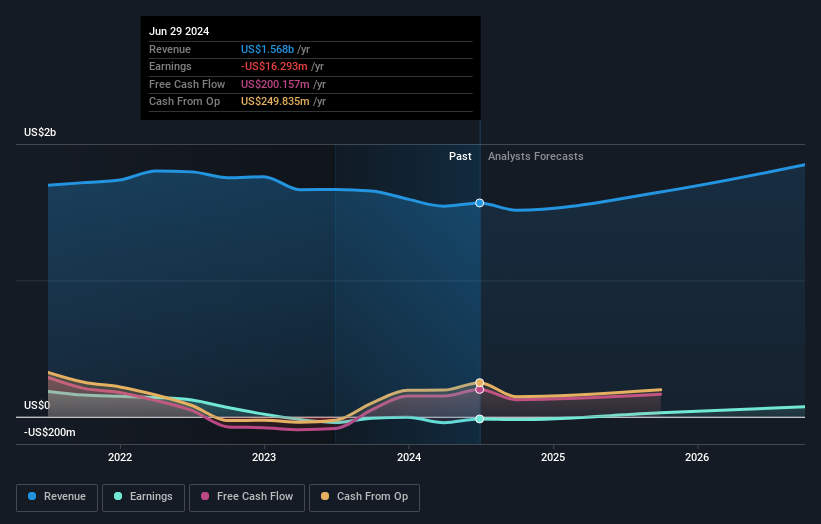
Task: Click the 2022 x-axis label
Action: 120,457
